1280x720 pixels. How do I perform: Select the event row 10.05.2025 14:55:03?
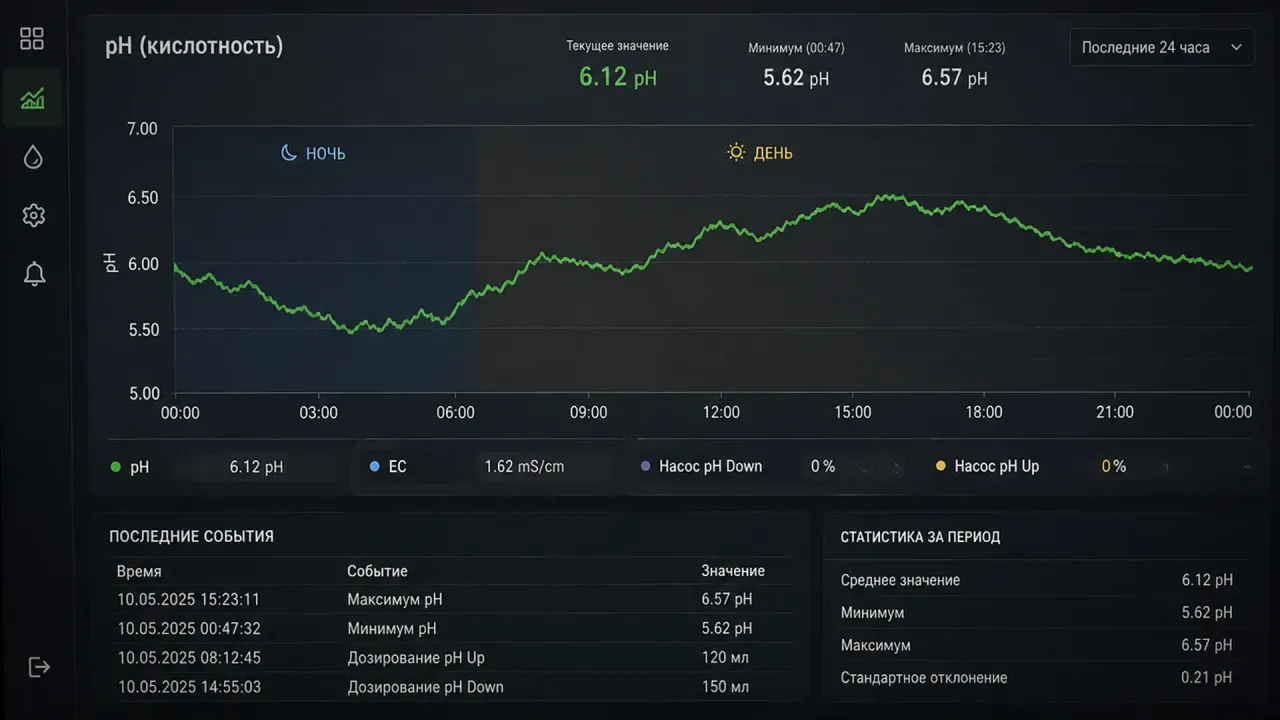(450, 687)
